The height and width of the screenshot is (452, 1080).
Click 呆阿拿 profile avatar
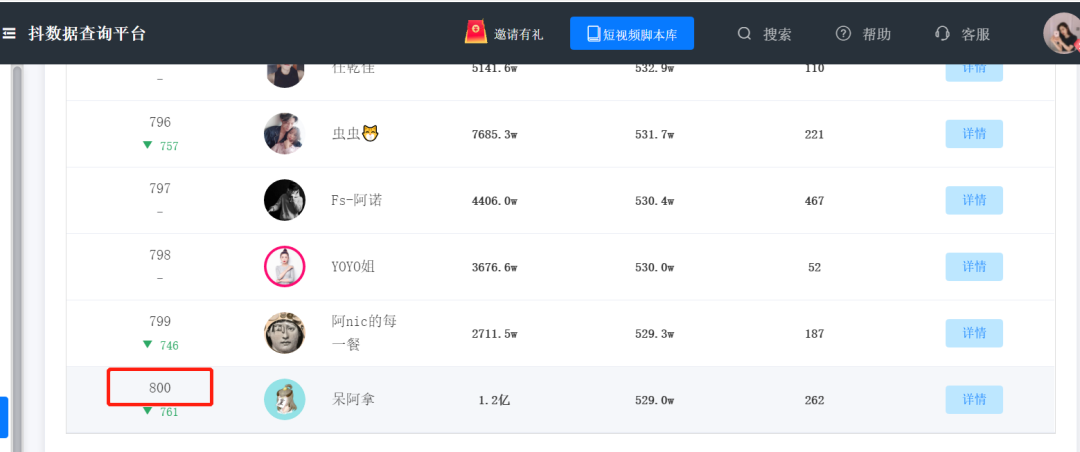pos(284,400)
